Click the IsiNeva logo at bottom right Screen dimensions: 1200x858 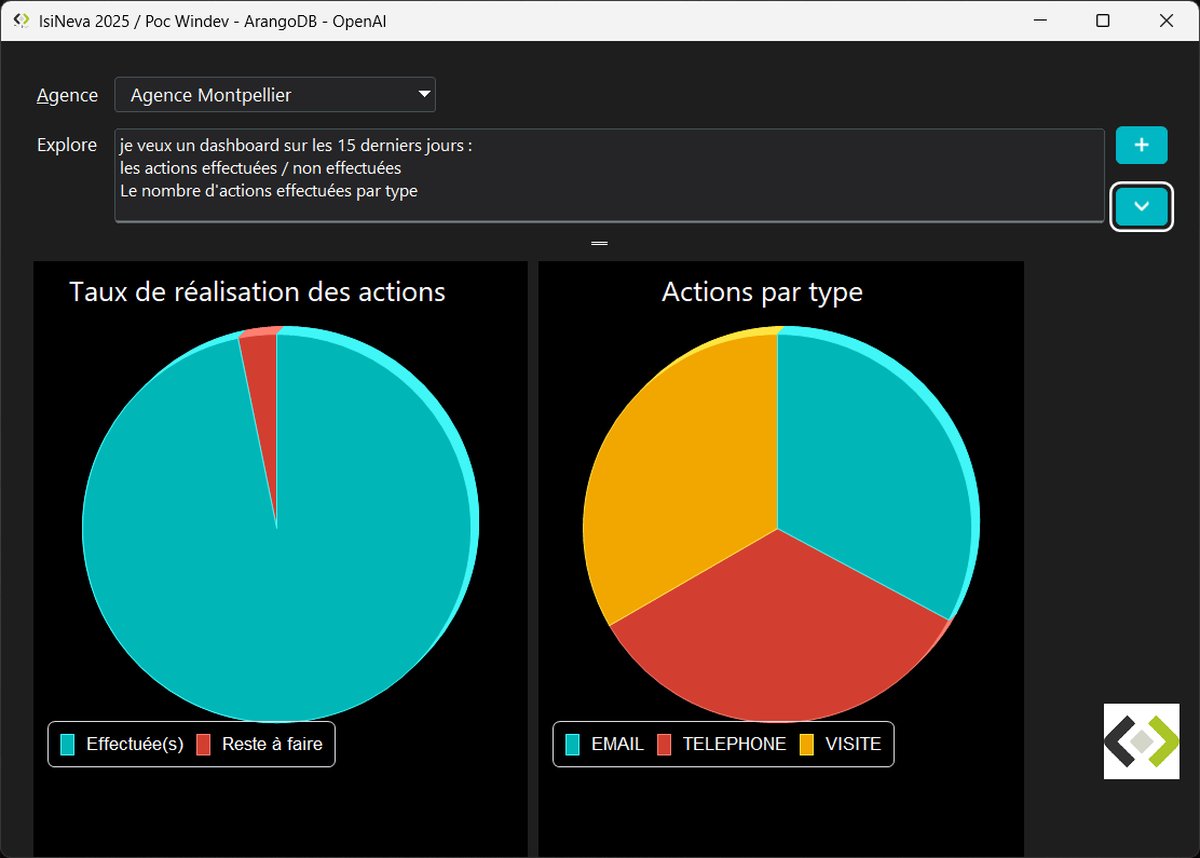[1142, 741]
